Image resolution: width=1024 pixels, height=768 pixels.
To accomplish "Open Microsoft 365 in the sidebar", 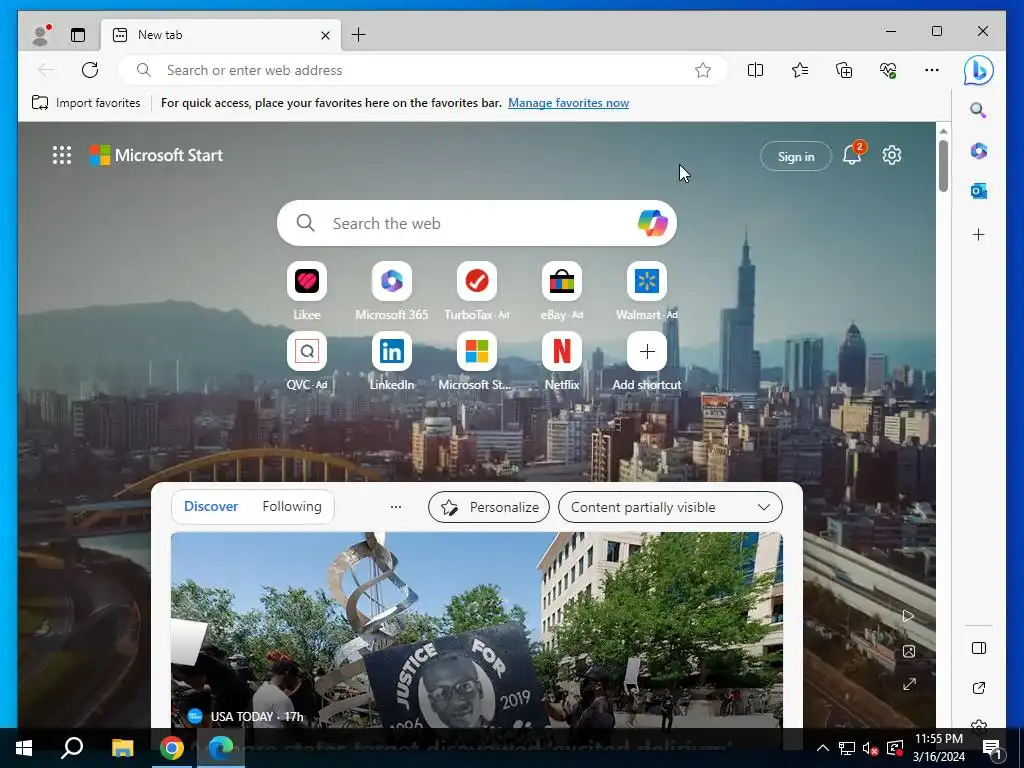I will (x=978, y=151).
